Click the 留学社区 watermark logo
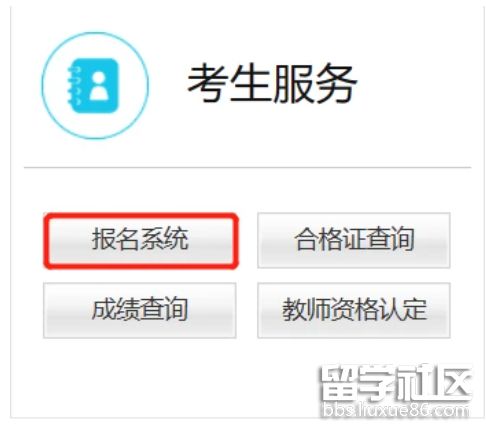 (x=396, y=384)
